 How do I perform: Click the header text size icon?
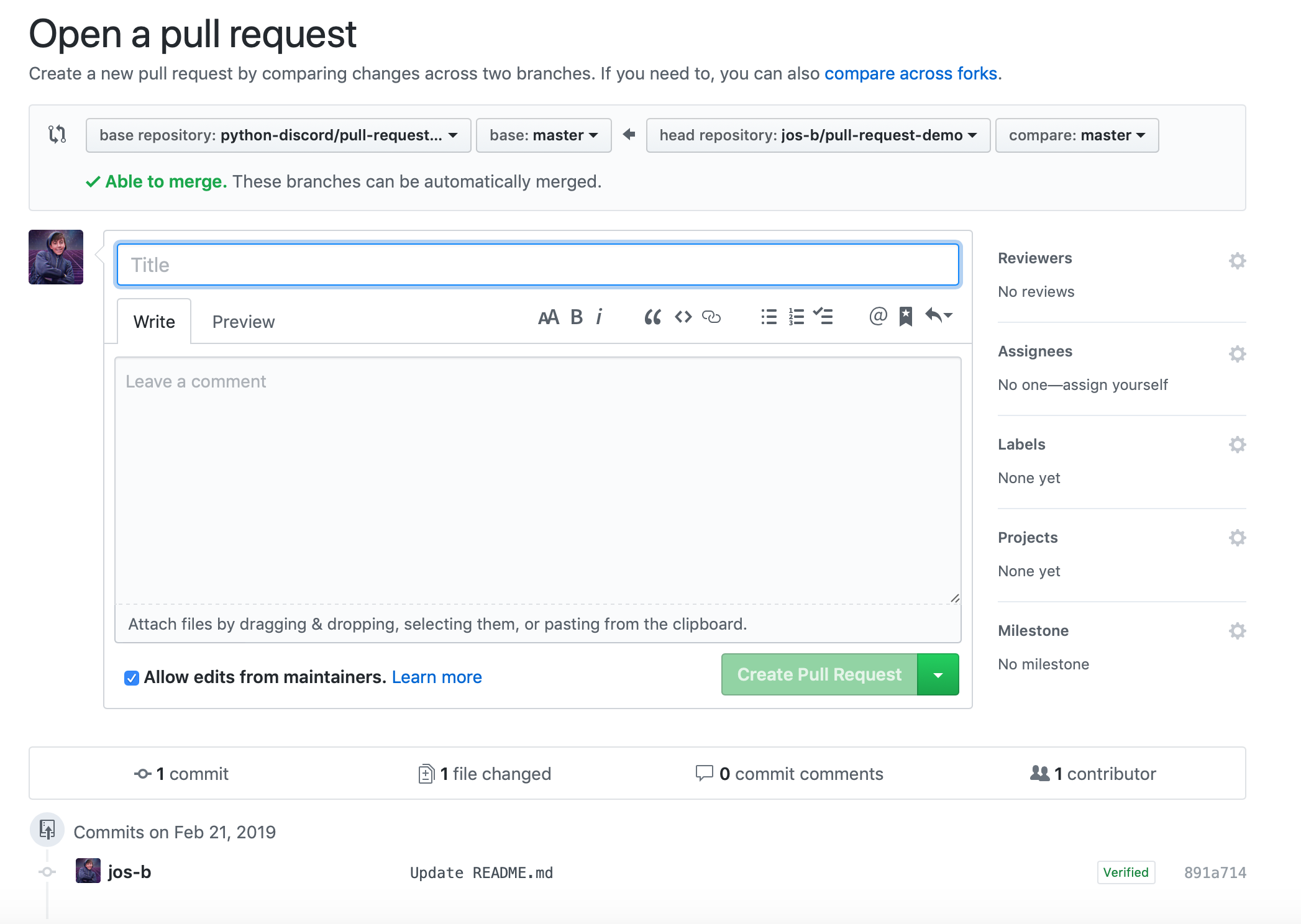pyautogui.click(x=548, y=317)
